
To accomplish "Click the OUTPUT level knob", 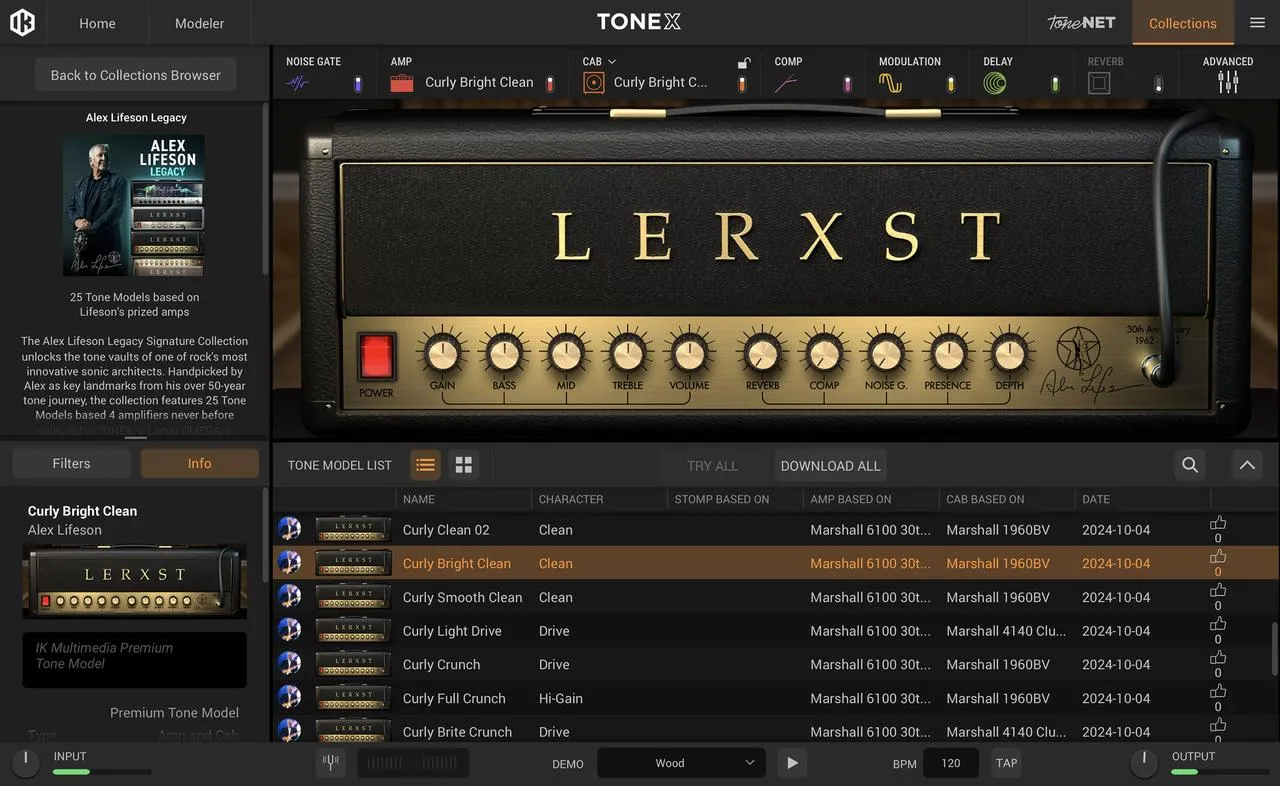I will [1144, 764].
